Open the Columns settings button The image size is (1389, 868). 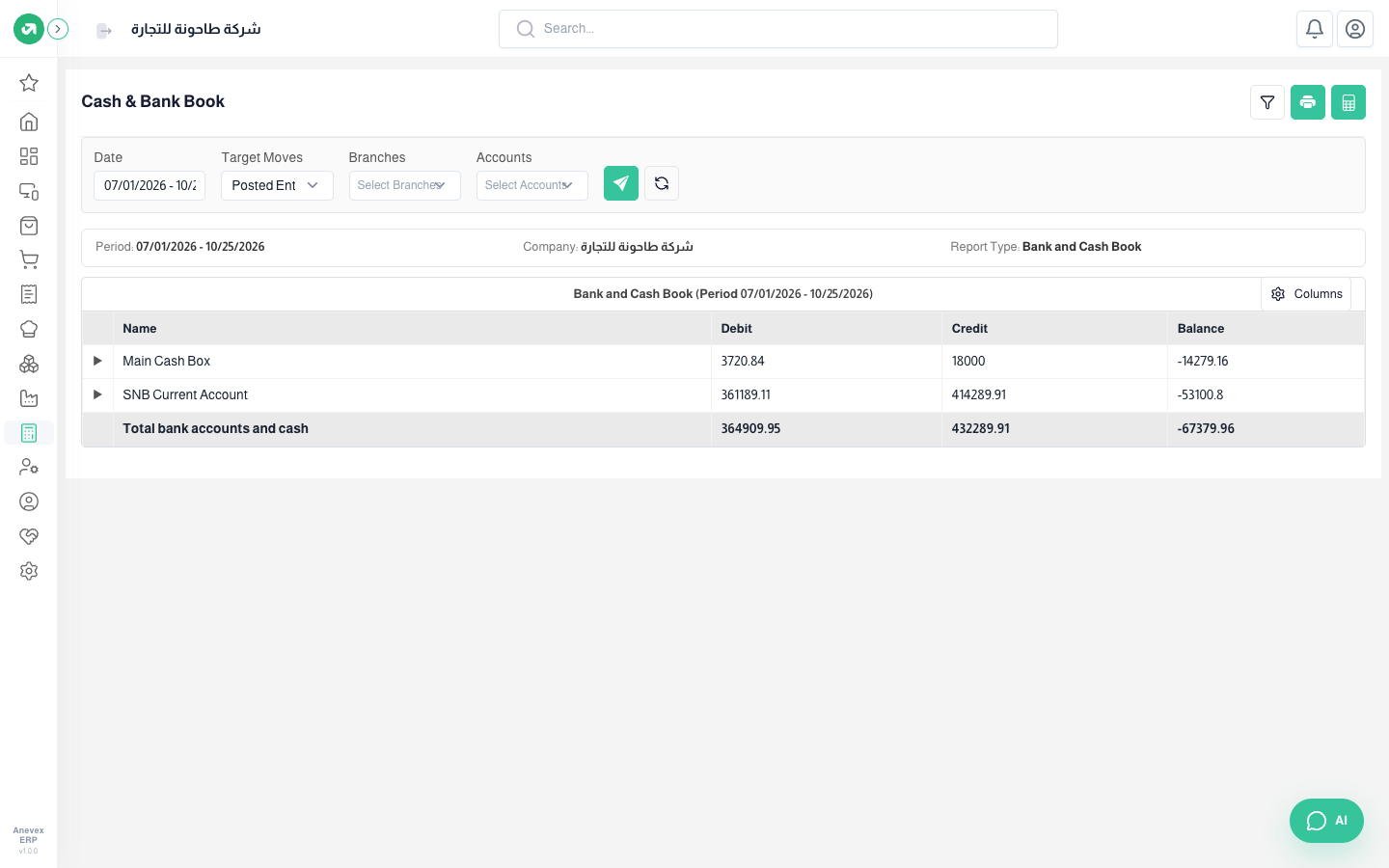(x=1306, y=294)
